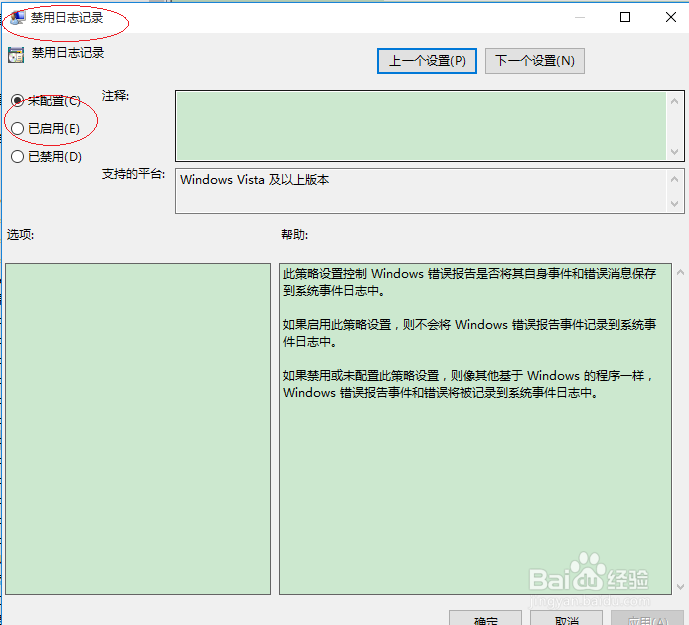This screenshot has width=689, height=625.
Task: Click the 上一个设置(P) button
Action: point(427,61)
